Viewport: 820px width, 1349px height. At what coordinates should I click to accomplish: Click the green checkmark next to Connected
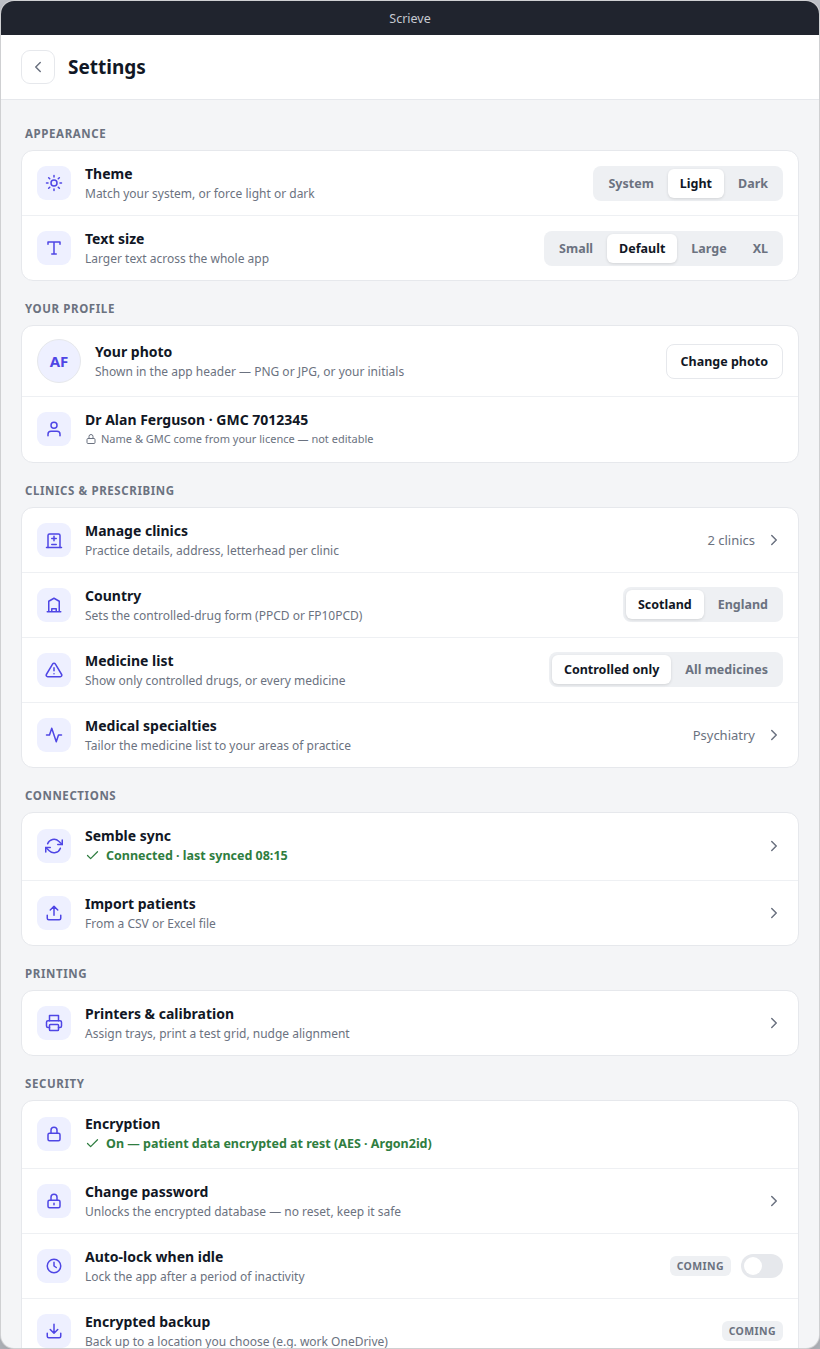click(92, 856)
